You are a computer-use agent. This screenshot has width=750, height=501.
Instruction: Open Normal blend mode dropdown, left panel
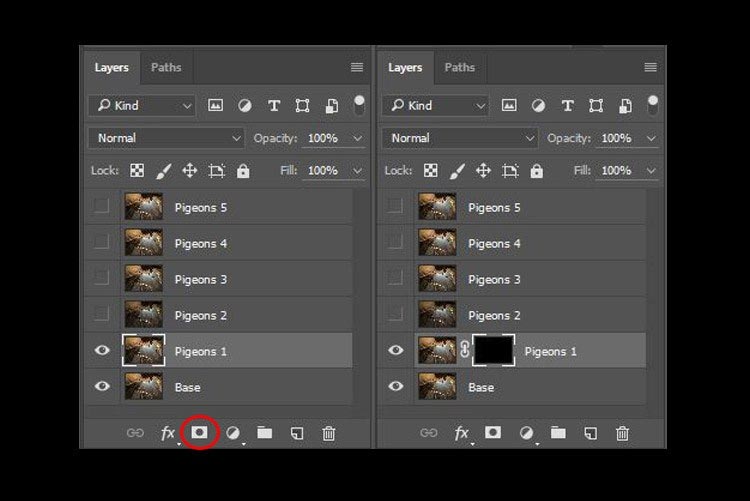click(x=166, y=138)
